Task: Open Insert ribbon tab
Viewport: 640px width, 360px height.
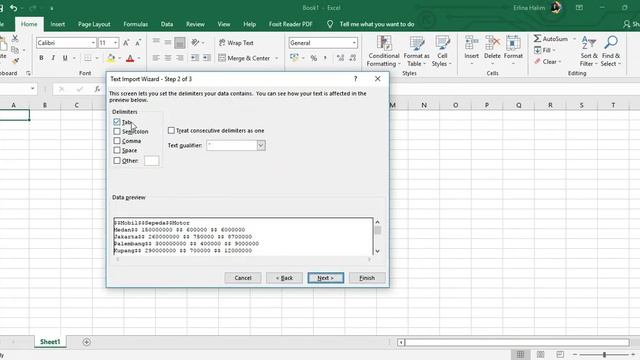Action: coord(58,24)
